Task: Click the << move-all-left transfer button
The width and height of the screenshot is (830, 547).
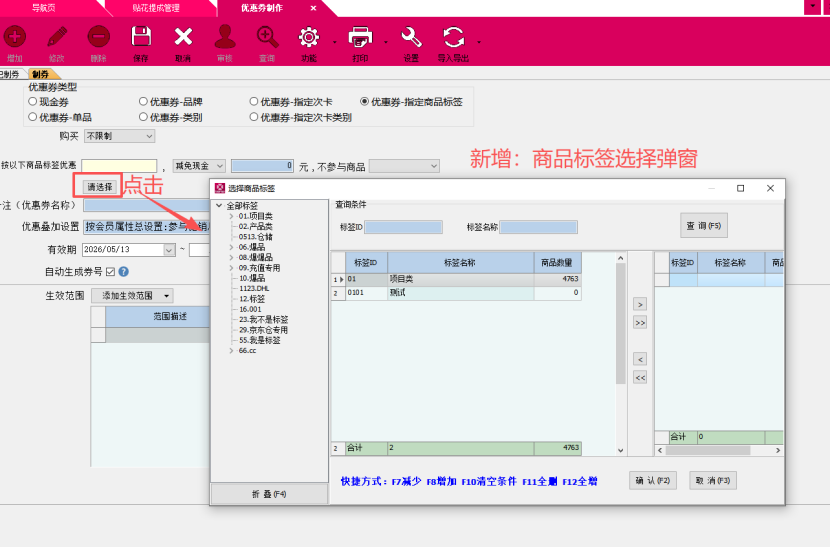Action: (640, 378)
